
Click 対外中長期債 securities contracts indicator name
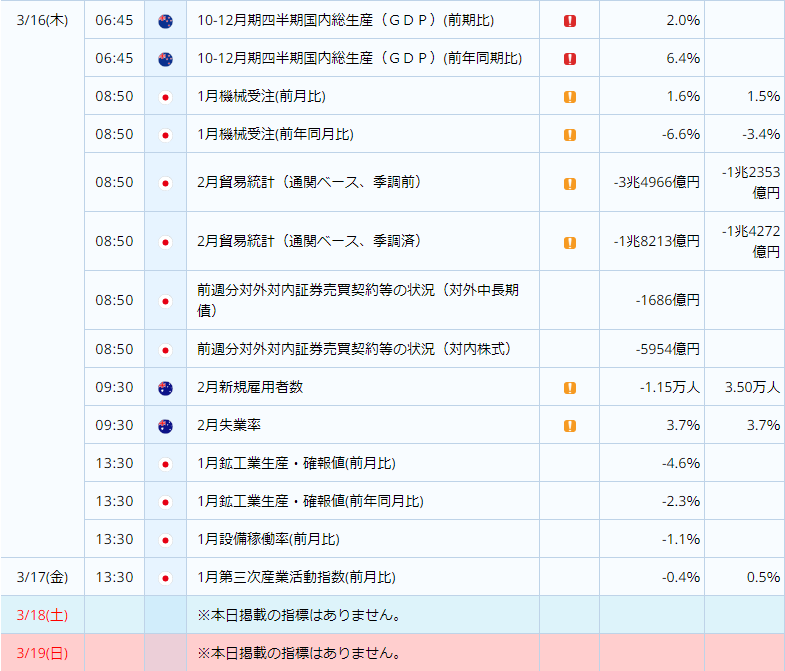click(x=358, y=300)
